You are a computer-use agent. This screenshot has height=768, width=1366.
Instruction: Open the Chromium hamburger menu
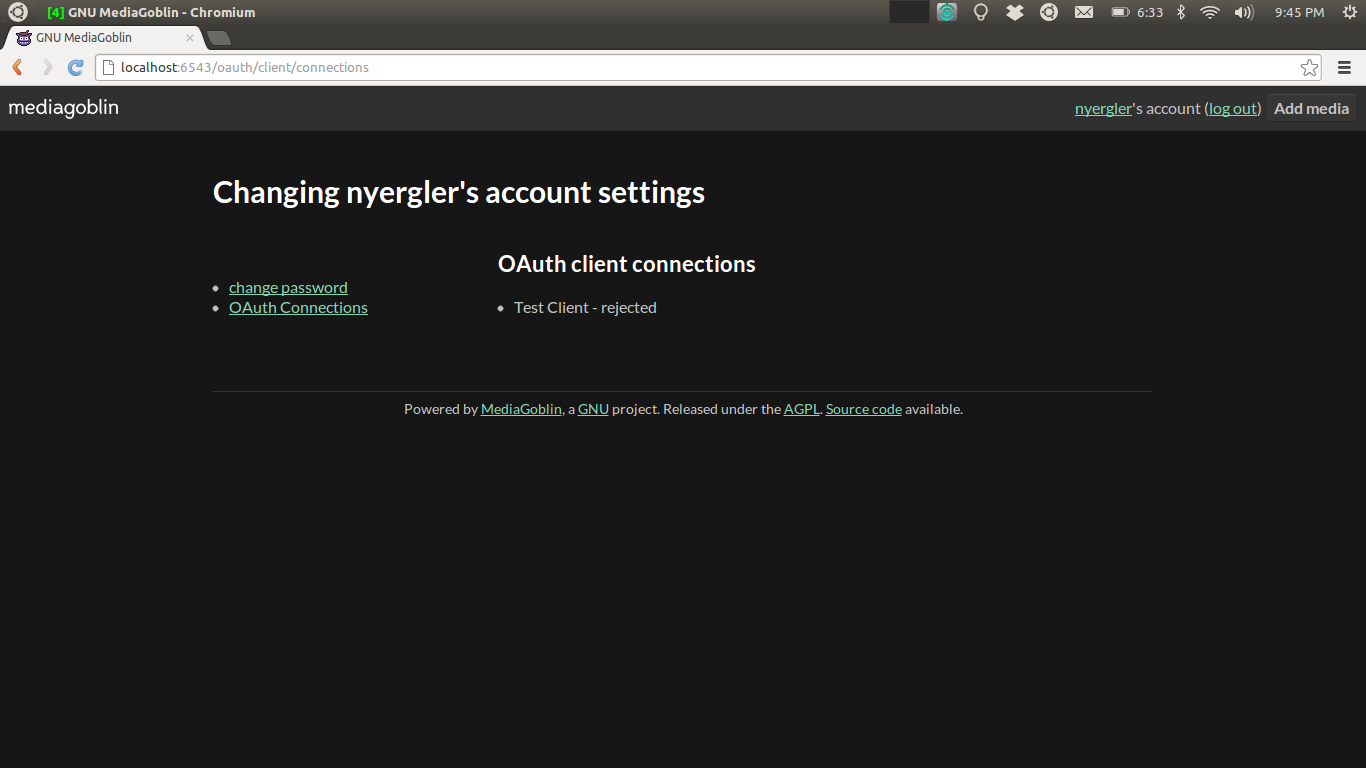click(x=1345, y=68)
